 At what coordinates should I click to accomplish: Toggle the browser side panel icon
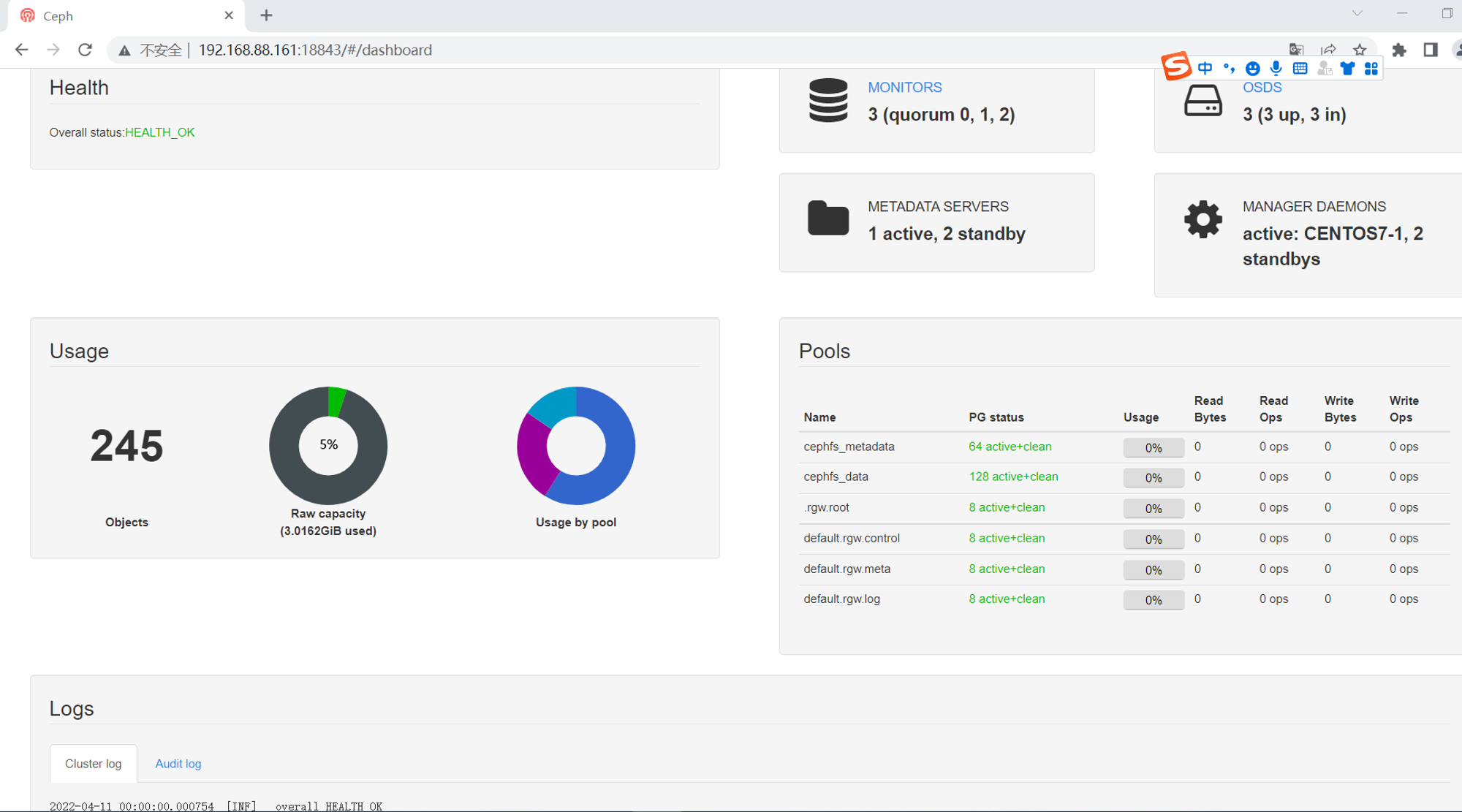pos(1431,50)
